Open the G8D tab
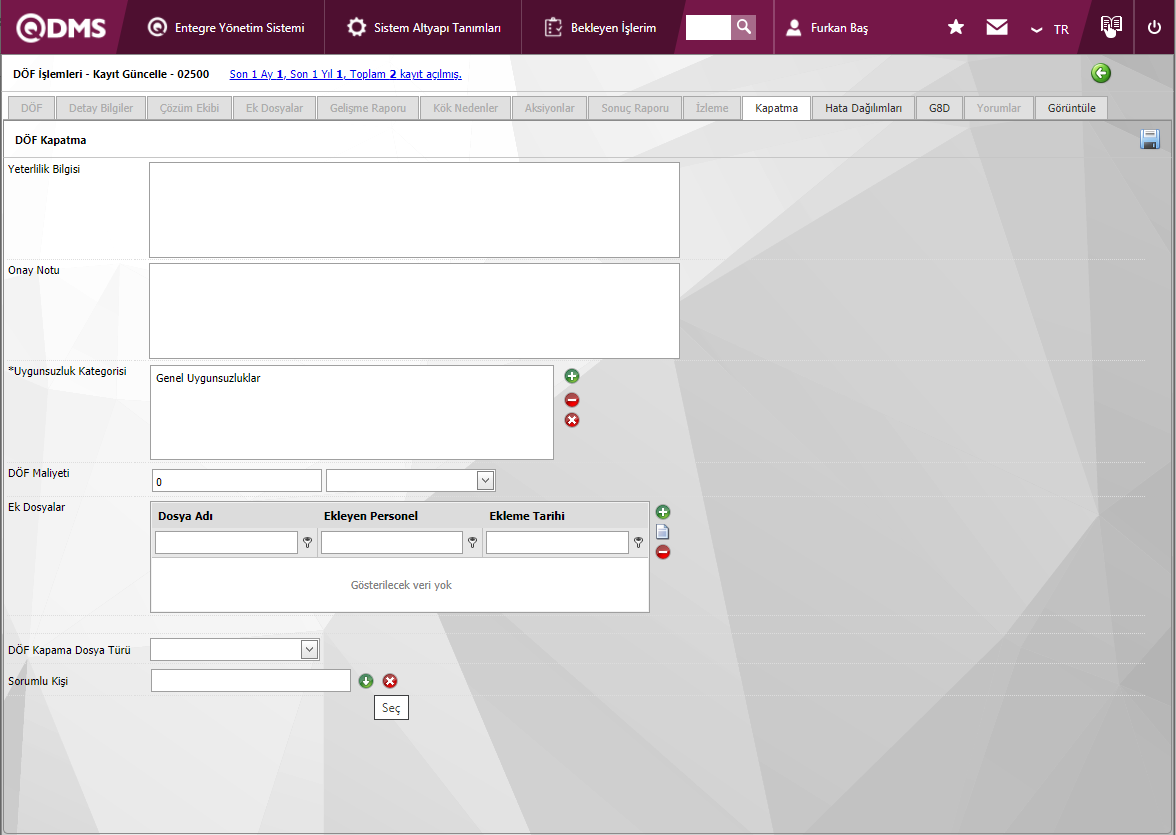The image size is (1176, 835). click(x=939, y=108)
